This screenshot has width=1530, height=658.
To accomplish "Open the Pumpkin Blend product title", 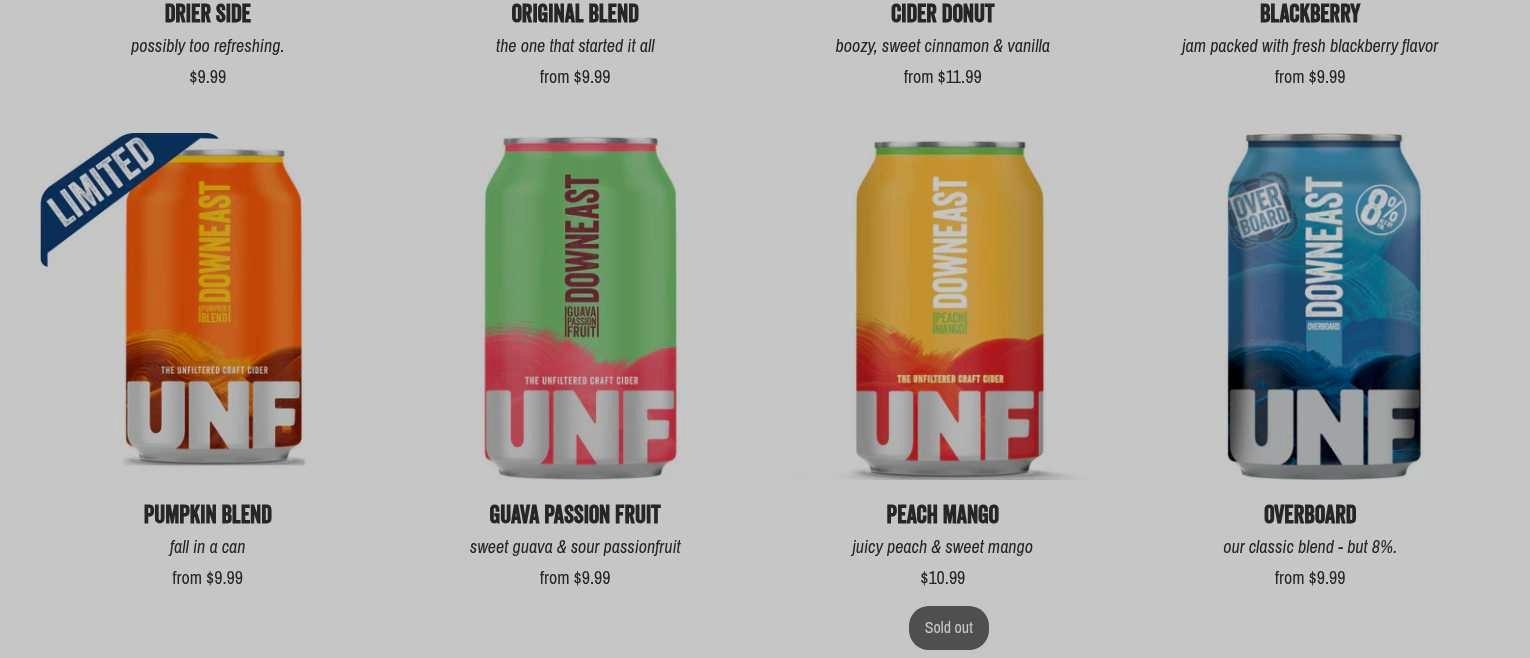I will [x=208, y=515].
